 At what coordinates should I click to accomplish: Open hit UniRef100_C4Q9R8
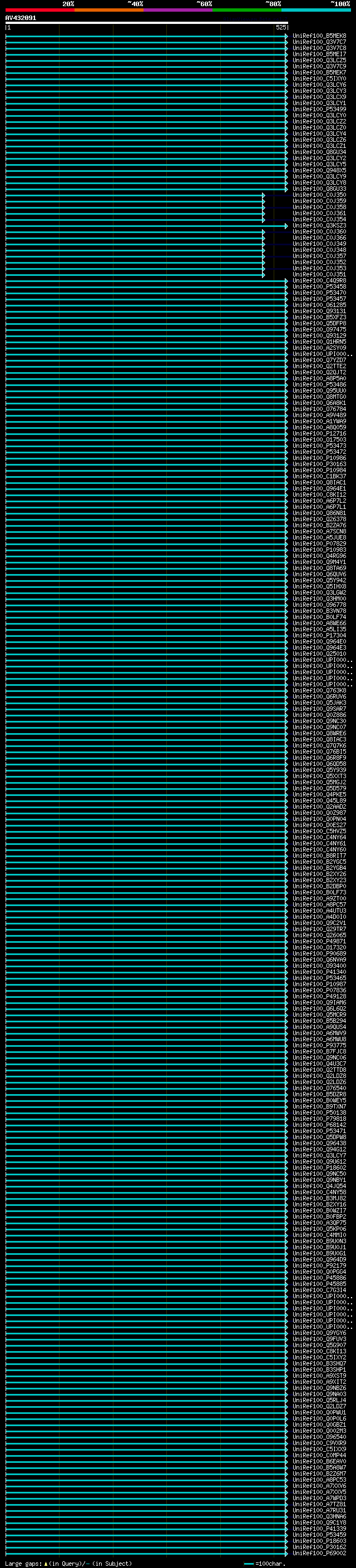point(319,280)
